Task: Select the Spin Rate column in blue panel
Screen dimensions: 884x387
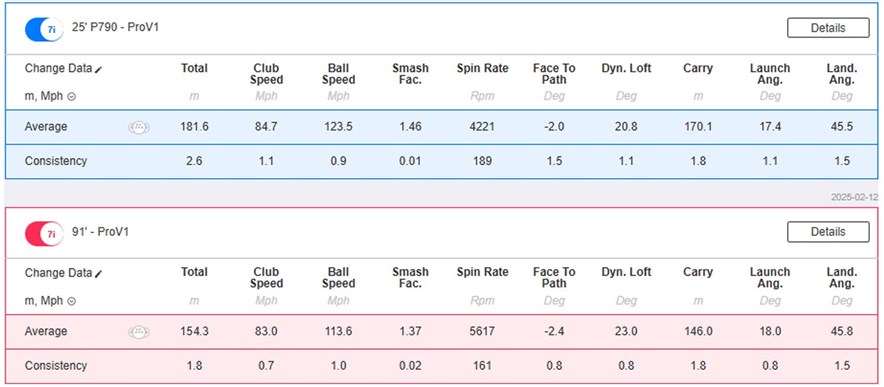Action: pos(483,68)
